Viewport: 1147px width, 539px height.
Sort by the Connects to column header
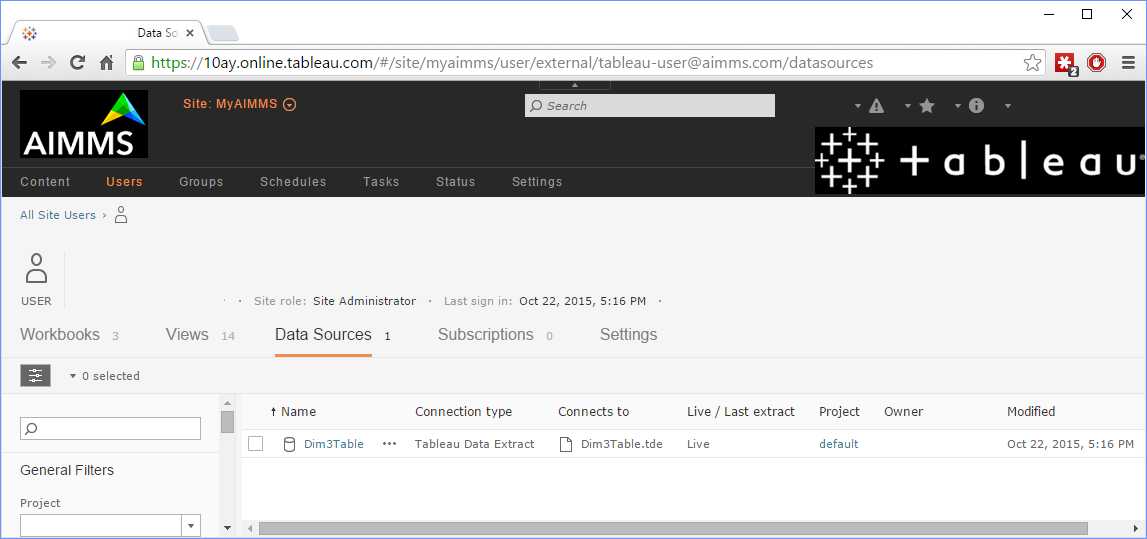[x=593, y=412]
